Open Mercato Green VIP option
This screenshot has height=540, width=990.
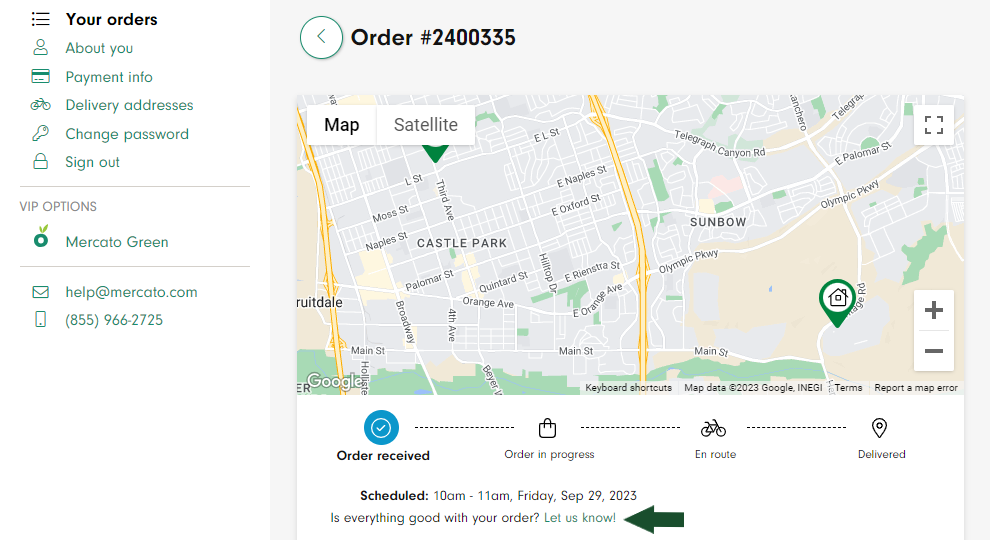117,242
